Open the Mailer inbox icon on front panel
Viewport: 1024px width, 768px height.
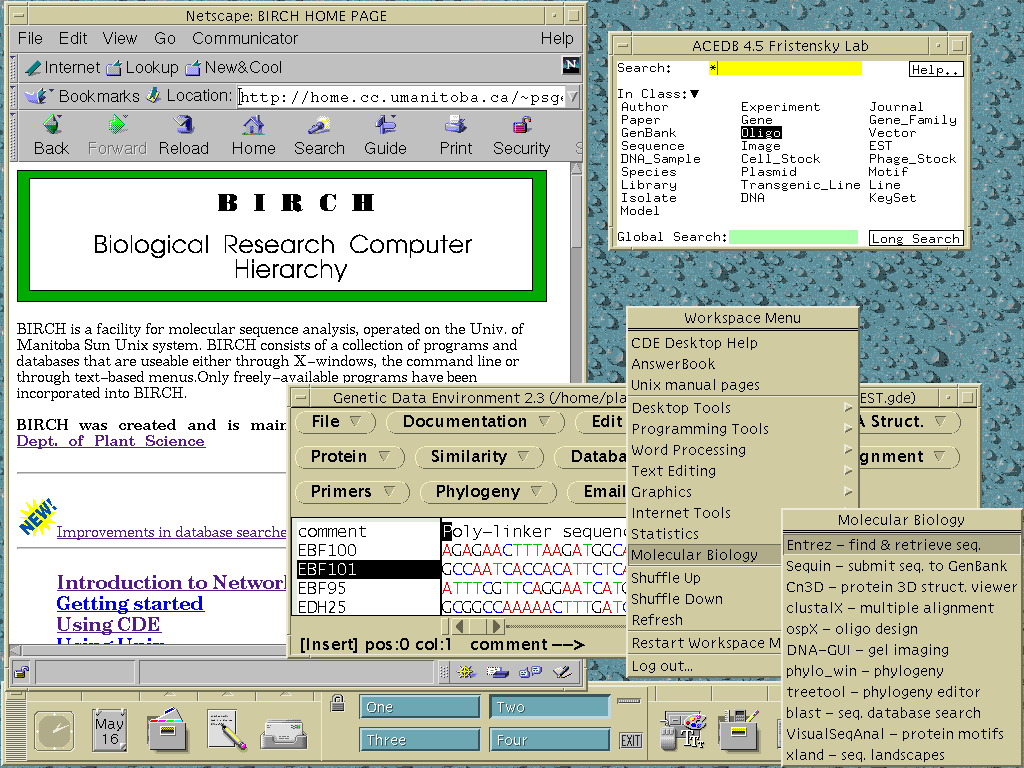(284, 734)
